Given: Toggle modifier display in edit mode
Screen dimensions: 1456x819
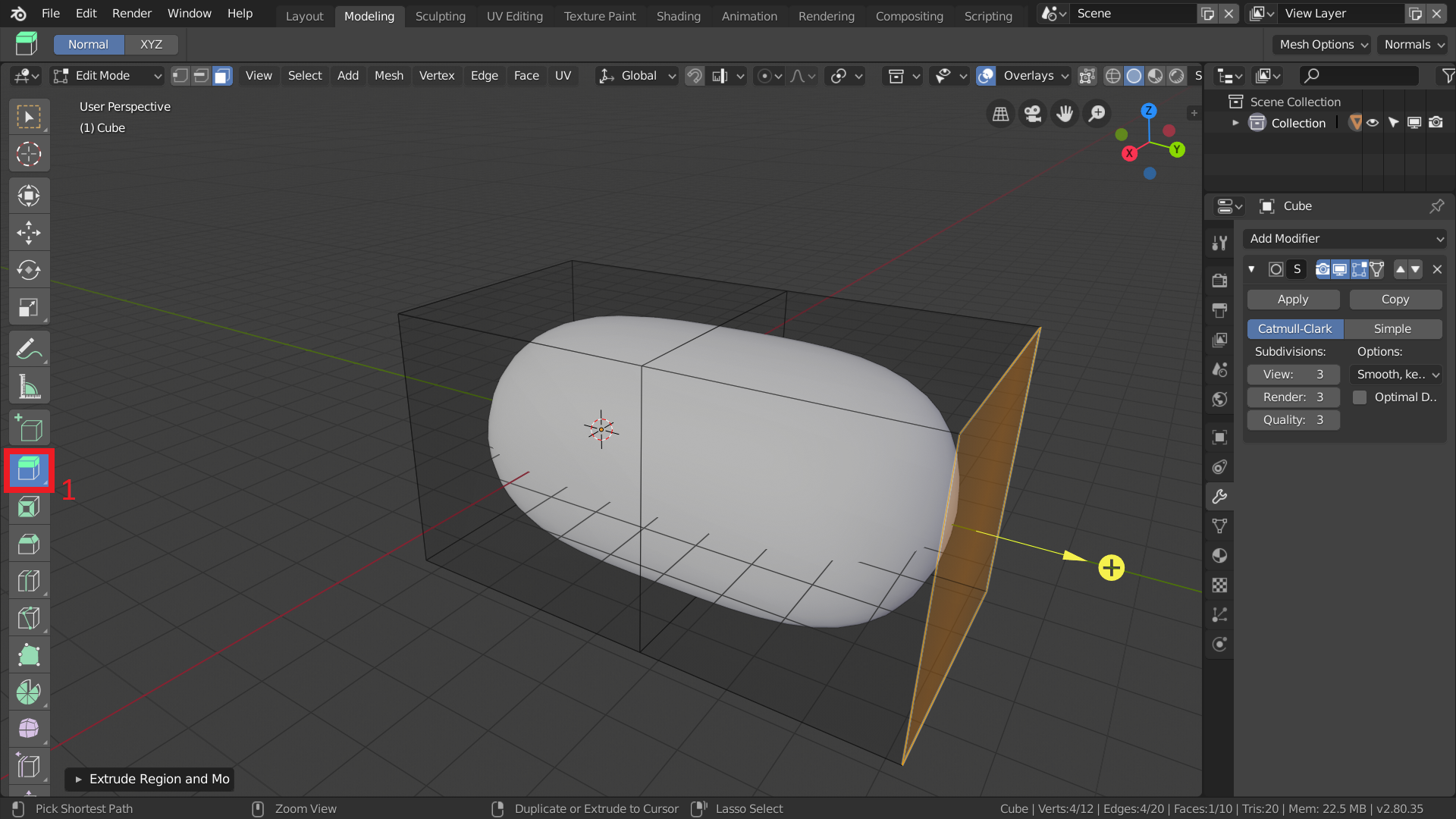Looking at the screenshot, I should (x=1359, y=269).
